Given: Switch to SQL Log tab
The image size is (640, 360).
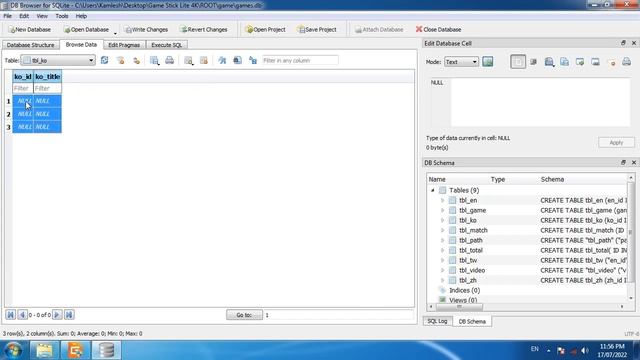Looking at the screenshot, I should [x=437, y=321].
